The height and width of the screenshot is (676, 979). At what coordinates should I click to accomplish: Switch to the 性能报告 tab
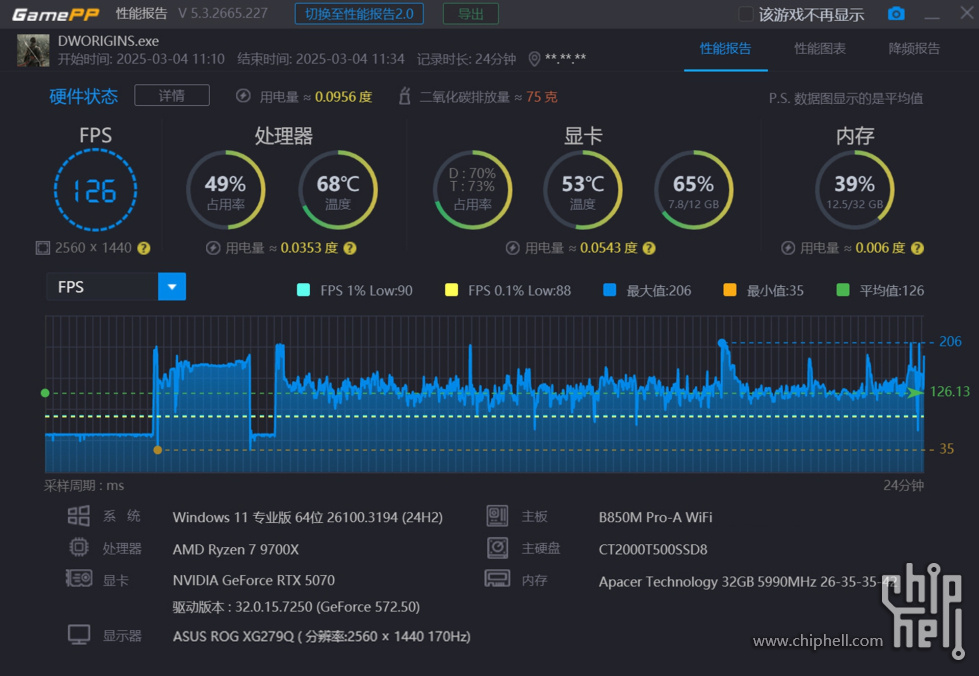click(726, 49)
